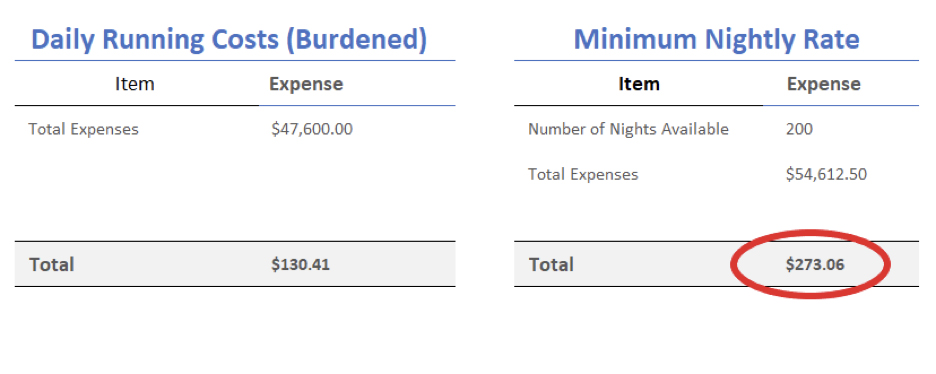Viewport: 936px width, 374px height.
Task: Select the circled $273.06 total value
Action: pyautogui.click(x=815, y=264)
